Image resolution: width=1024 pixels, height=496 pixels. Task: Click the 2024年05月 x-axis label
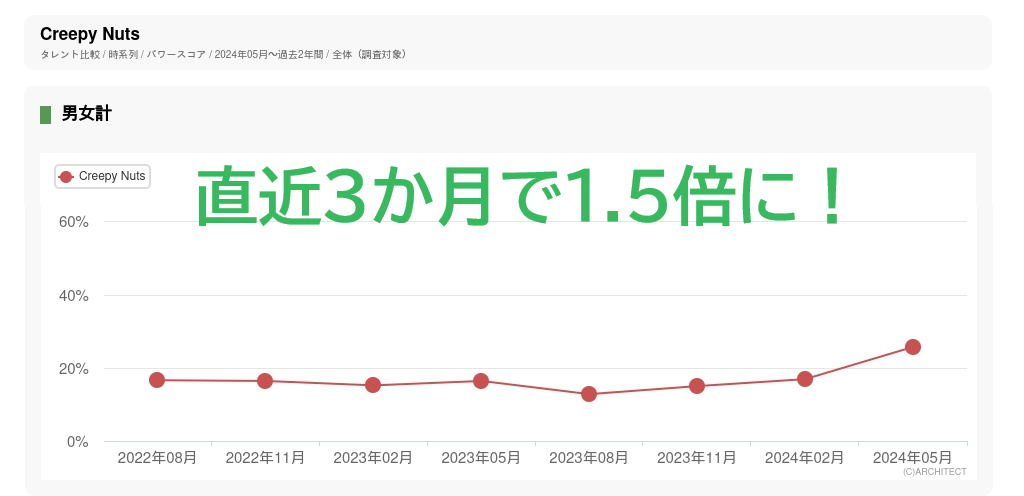point(912,457)
